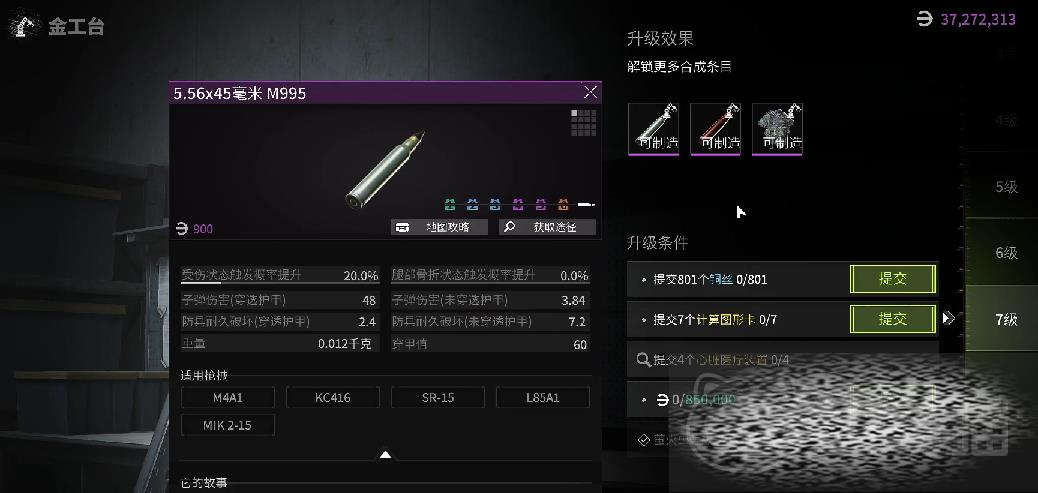The image size is (1038, 493).
Task: Select the 5级 level tab
Action: 1006,187
